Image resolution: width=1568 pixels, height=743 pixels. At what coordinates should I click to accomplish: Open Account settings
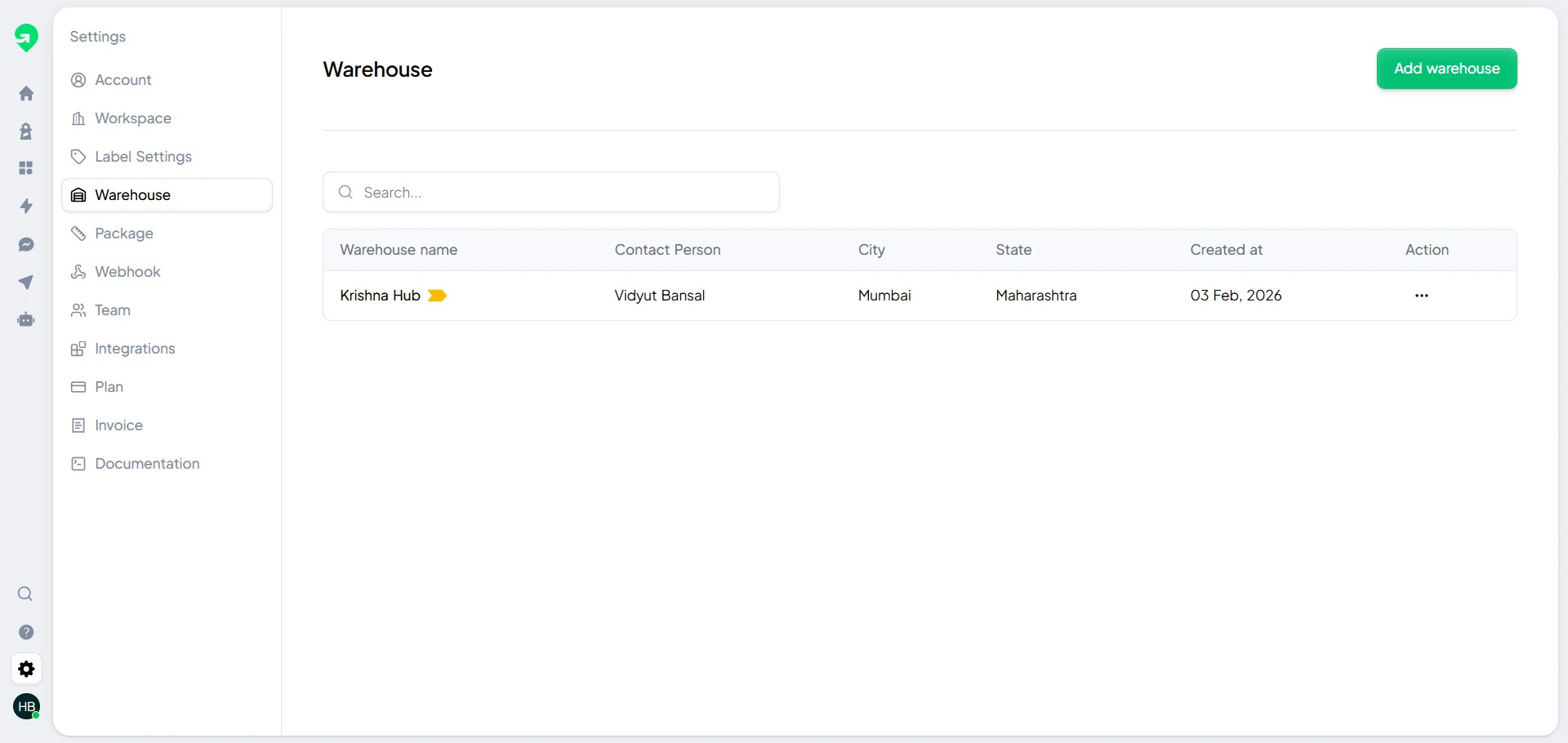tap(167, 80)
